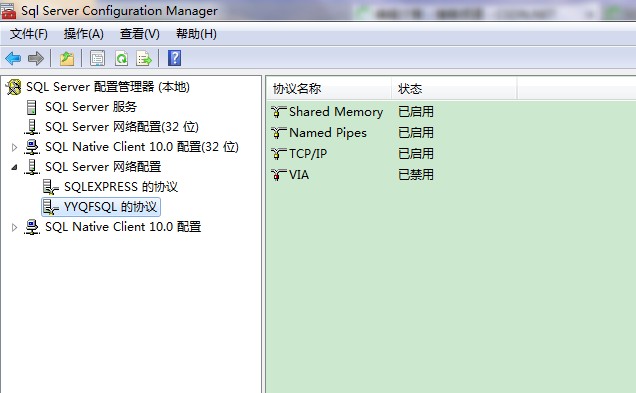Select SQLEXPRESS 的协议 in the tree

tap(121, 187)
